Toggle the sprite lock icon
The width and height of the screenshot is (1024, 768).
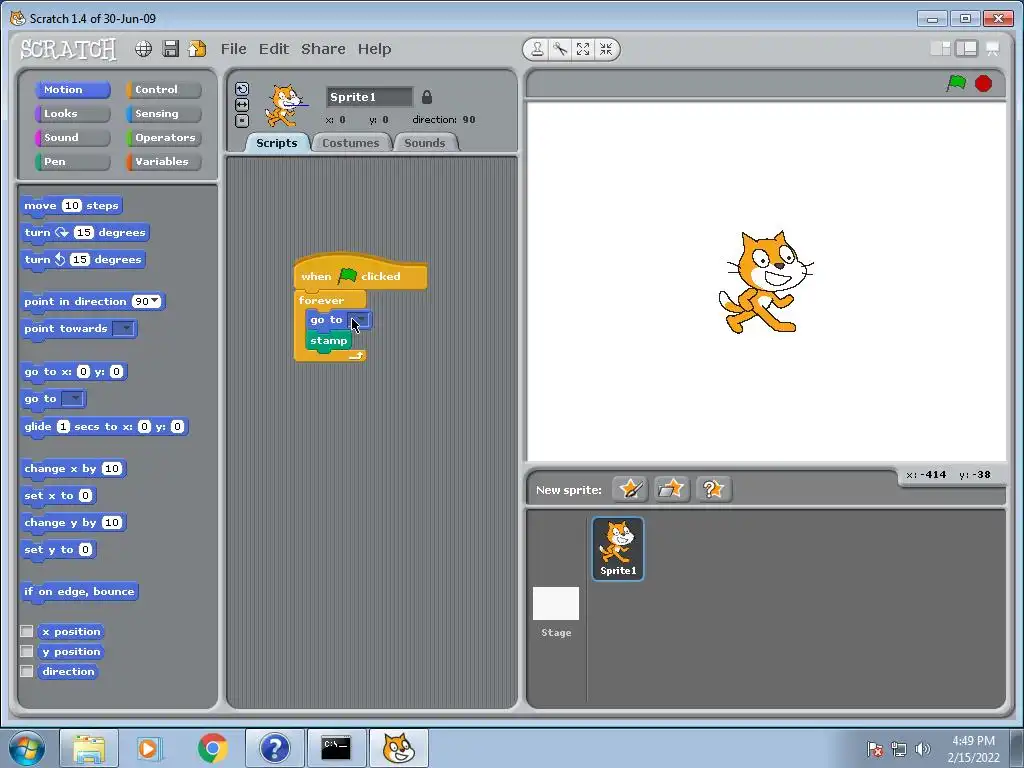tap(426, 97)
